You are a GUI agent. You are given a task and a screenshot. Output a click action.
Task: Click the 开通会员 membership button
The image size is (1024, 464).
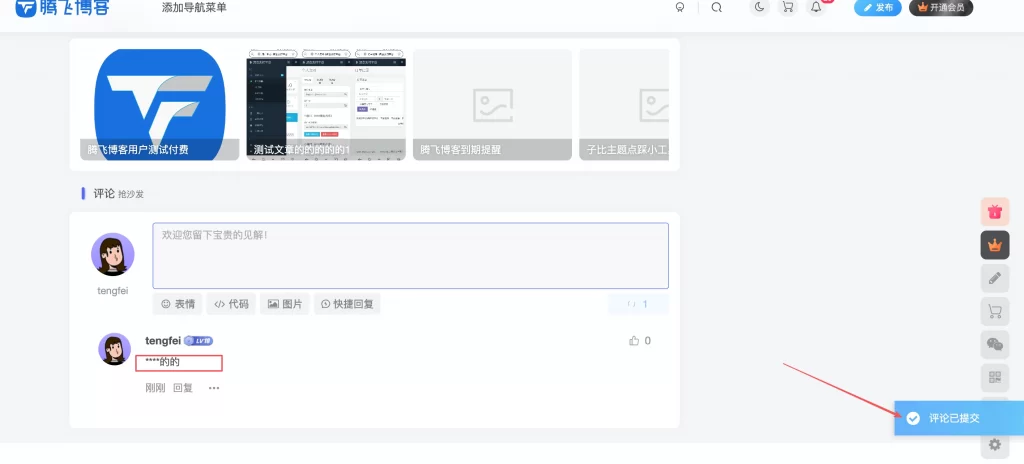pos(940,7)
